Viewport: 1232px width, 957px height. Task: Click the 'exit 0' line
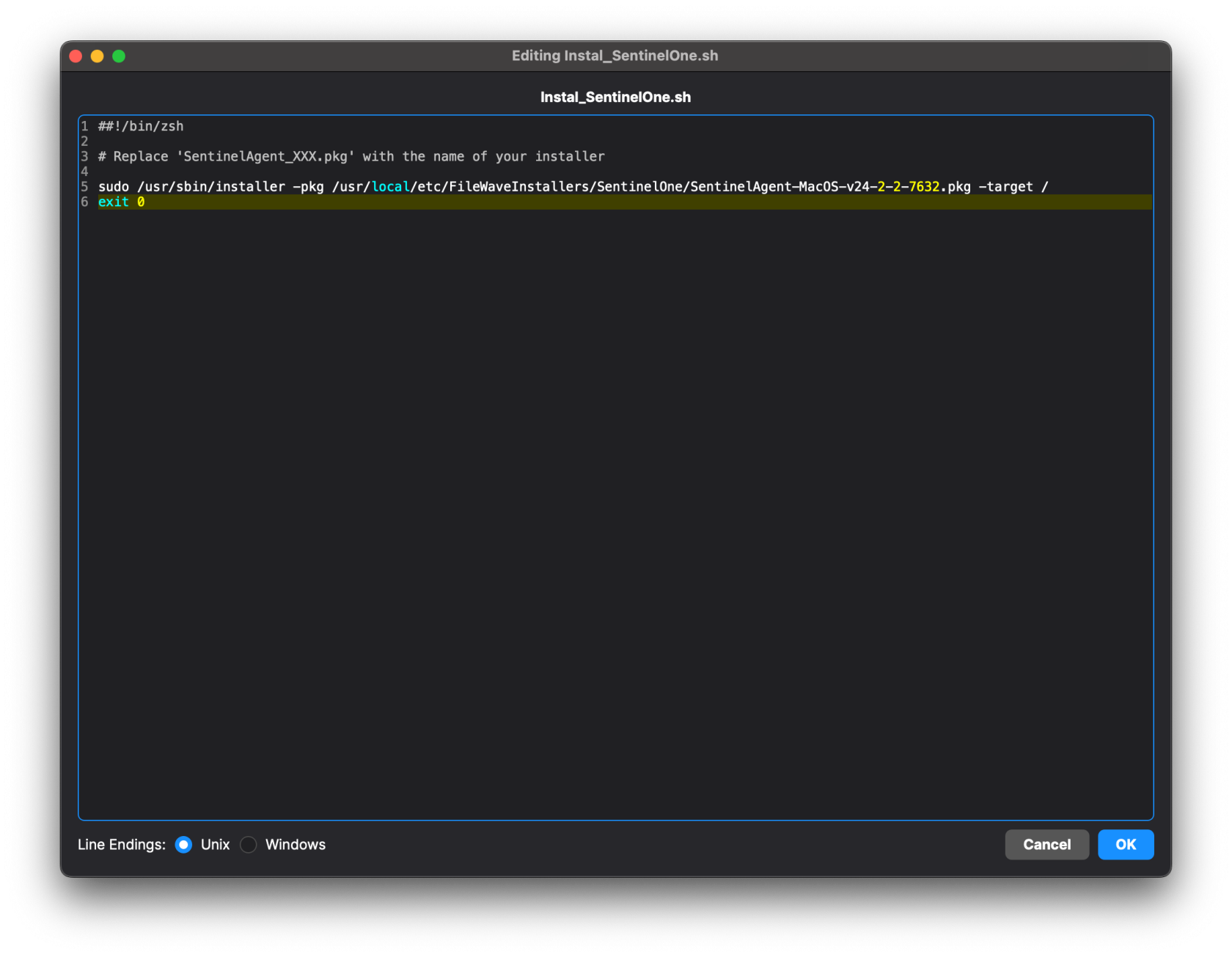122,202
